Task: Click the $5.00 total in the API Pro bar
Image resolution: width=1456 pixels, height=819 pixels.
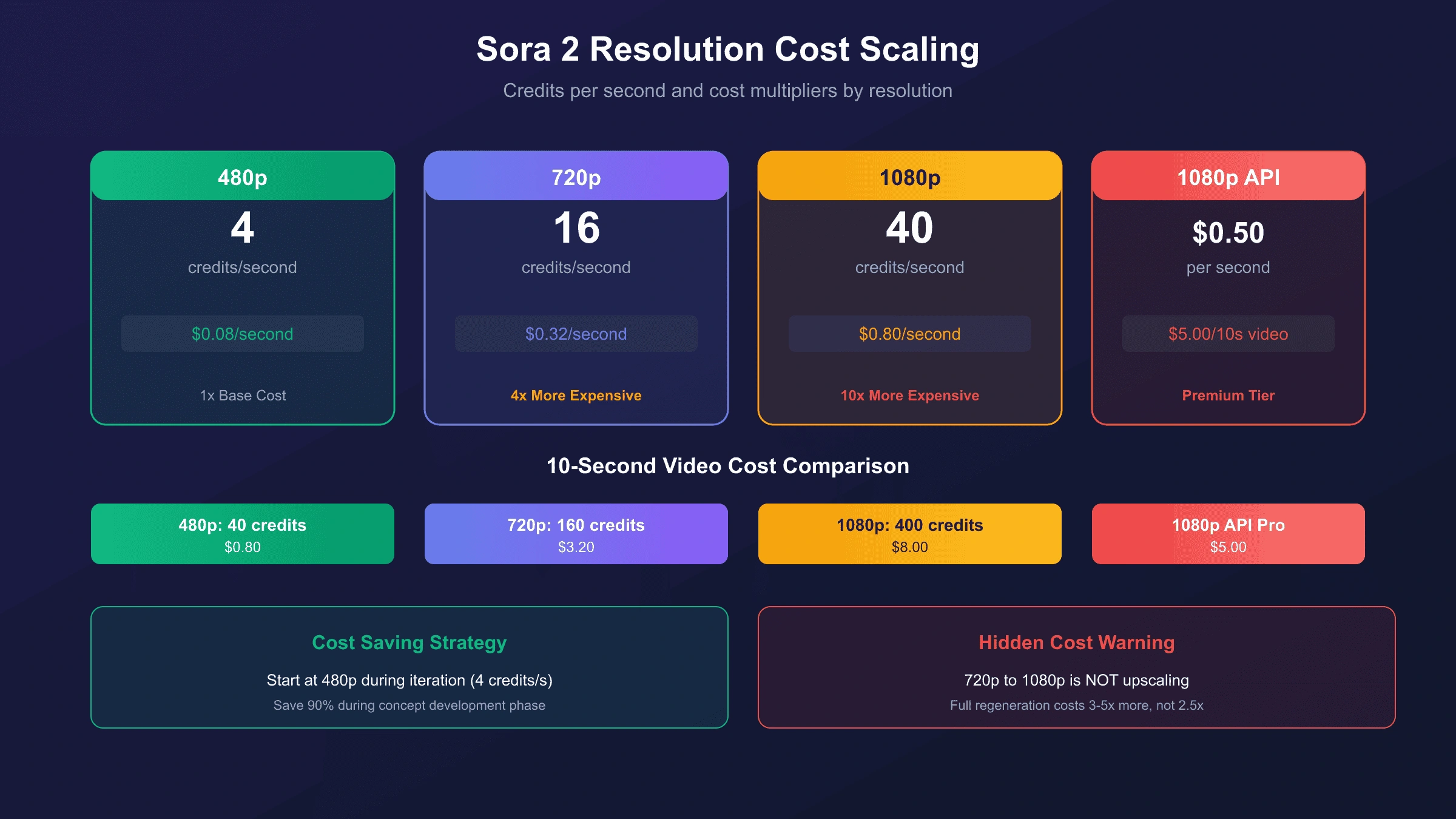Action: coord(1228,547)
